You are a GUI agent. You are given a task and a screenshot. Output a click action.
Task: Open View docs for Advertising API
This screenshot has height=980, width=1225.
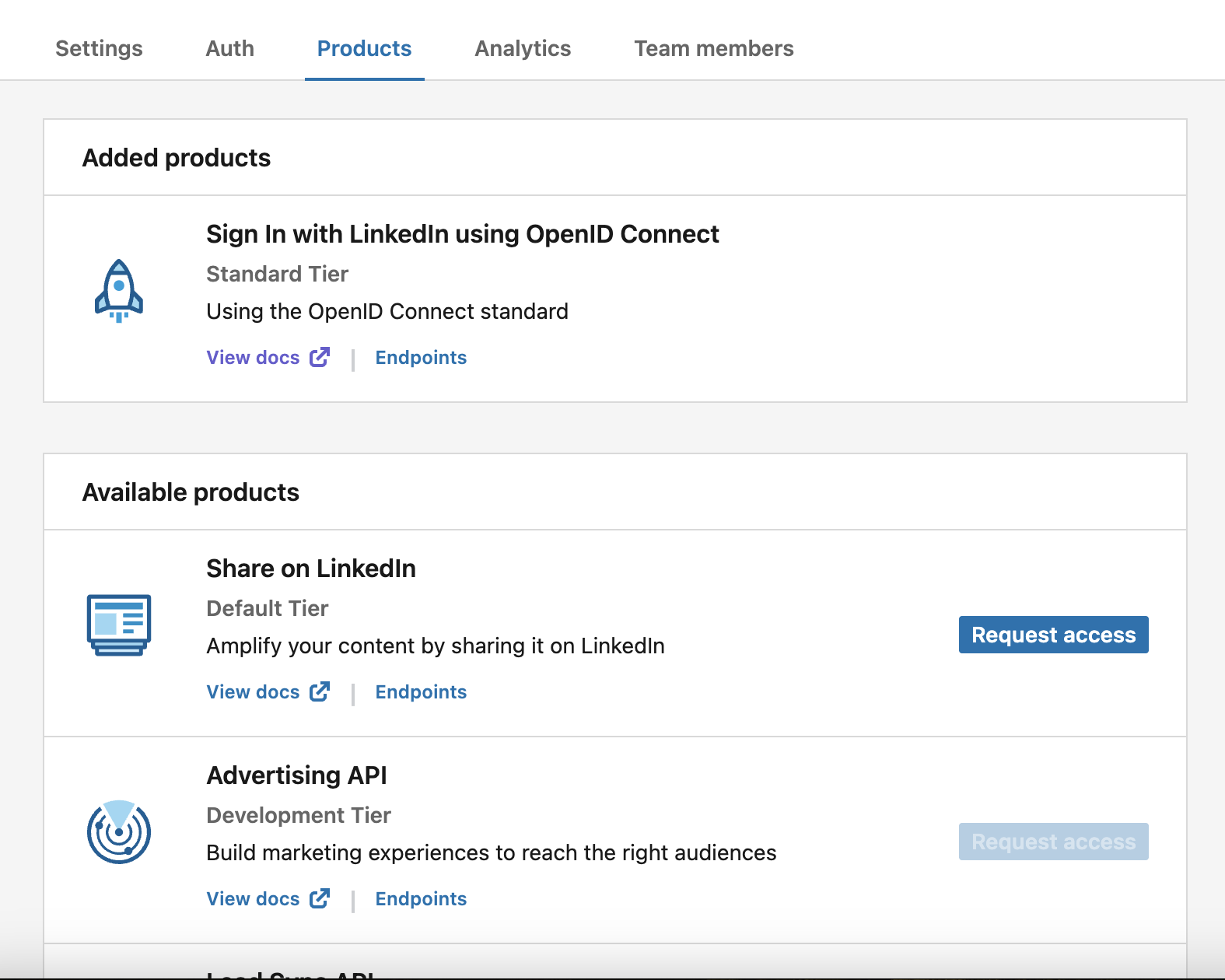coord(253,899)
